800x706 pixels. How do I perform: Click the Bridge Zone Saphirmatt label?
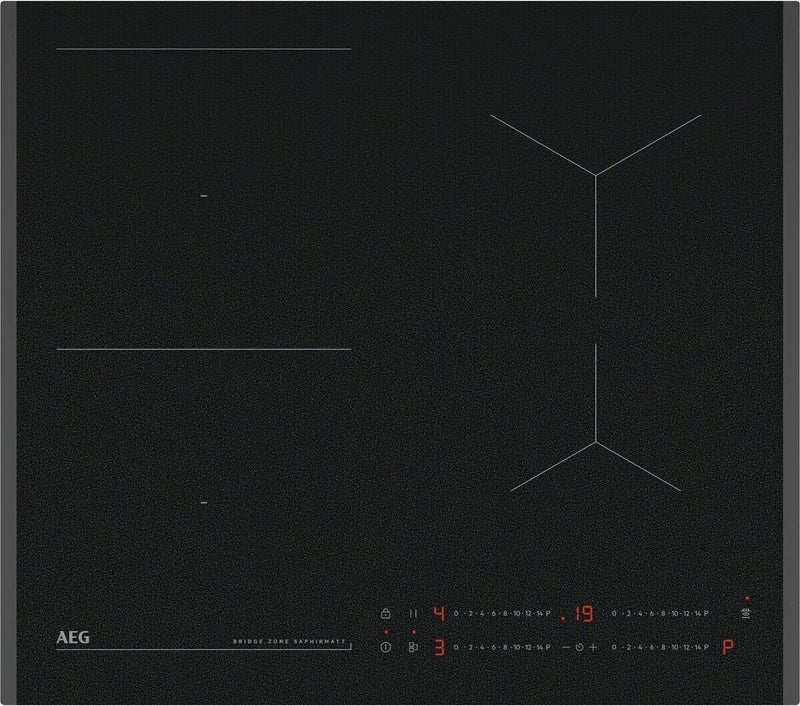(x=290, y=640)
